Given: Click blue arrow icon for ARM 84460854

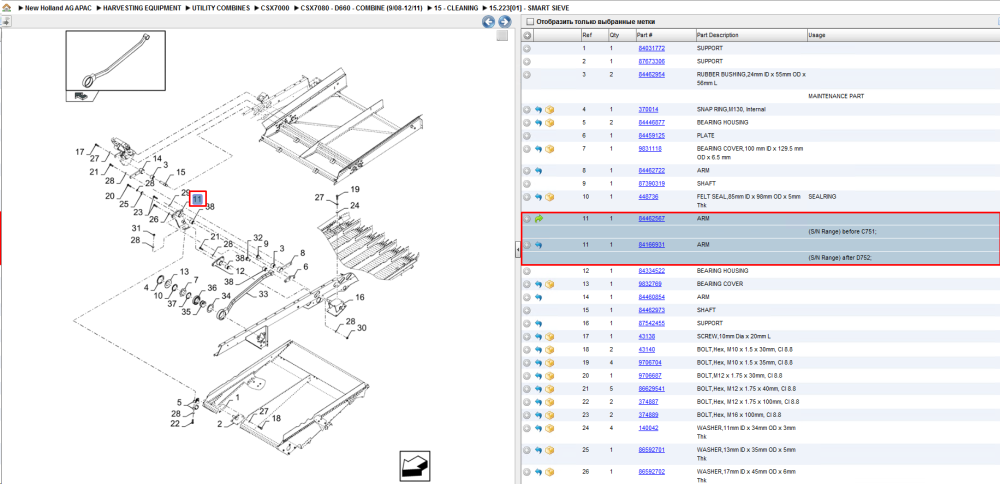Looking at the screenshot, I should 538,297.
